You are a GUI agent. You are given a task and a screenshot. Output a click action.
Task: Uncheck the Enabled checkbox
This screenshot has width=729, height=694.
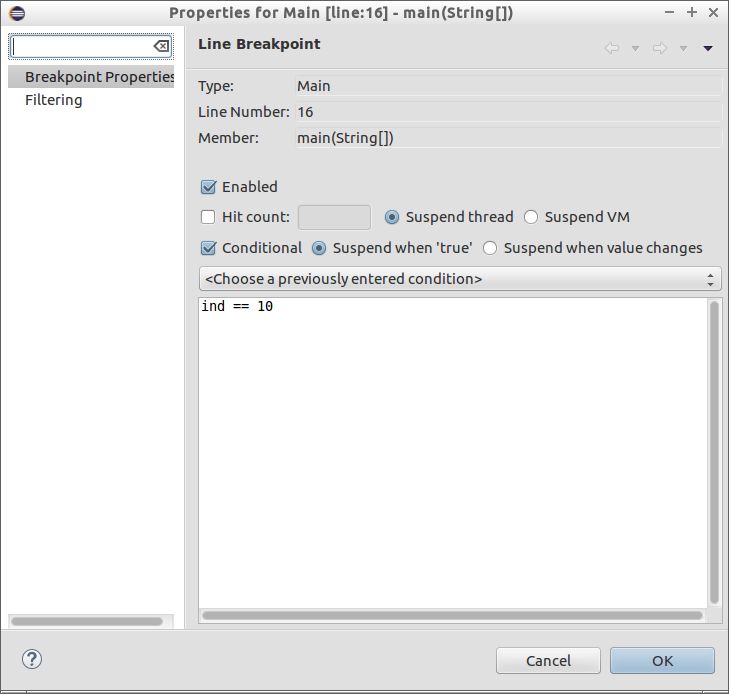point(209,187)
